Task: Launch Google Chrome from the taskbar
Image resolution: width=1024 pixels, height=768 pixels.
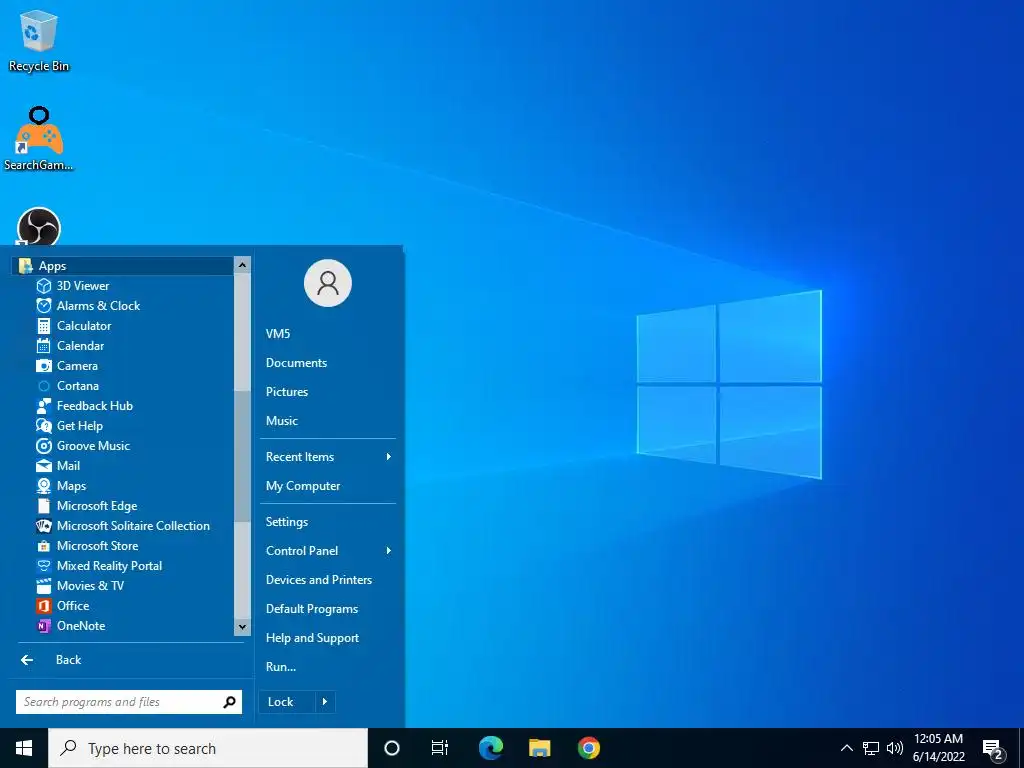Action: 589,748
